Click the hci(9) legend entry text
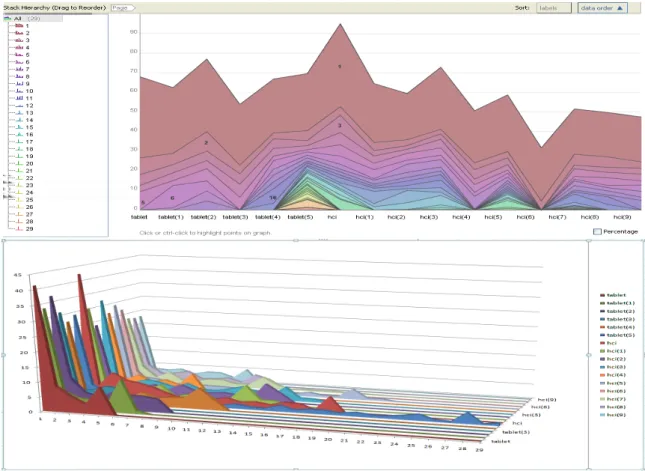The width and height of the screenshot is (645, 471). 616,415
